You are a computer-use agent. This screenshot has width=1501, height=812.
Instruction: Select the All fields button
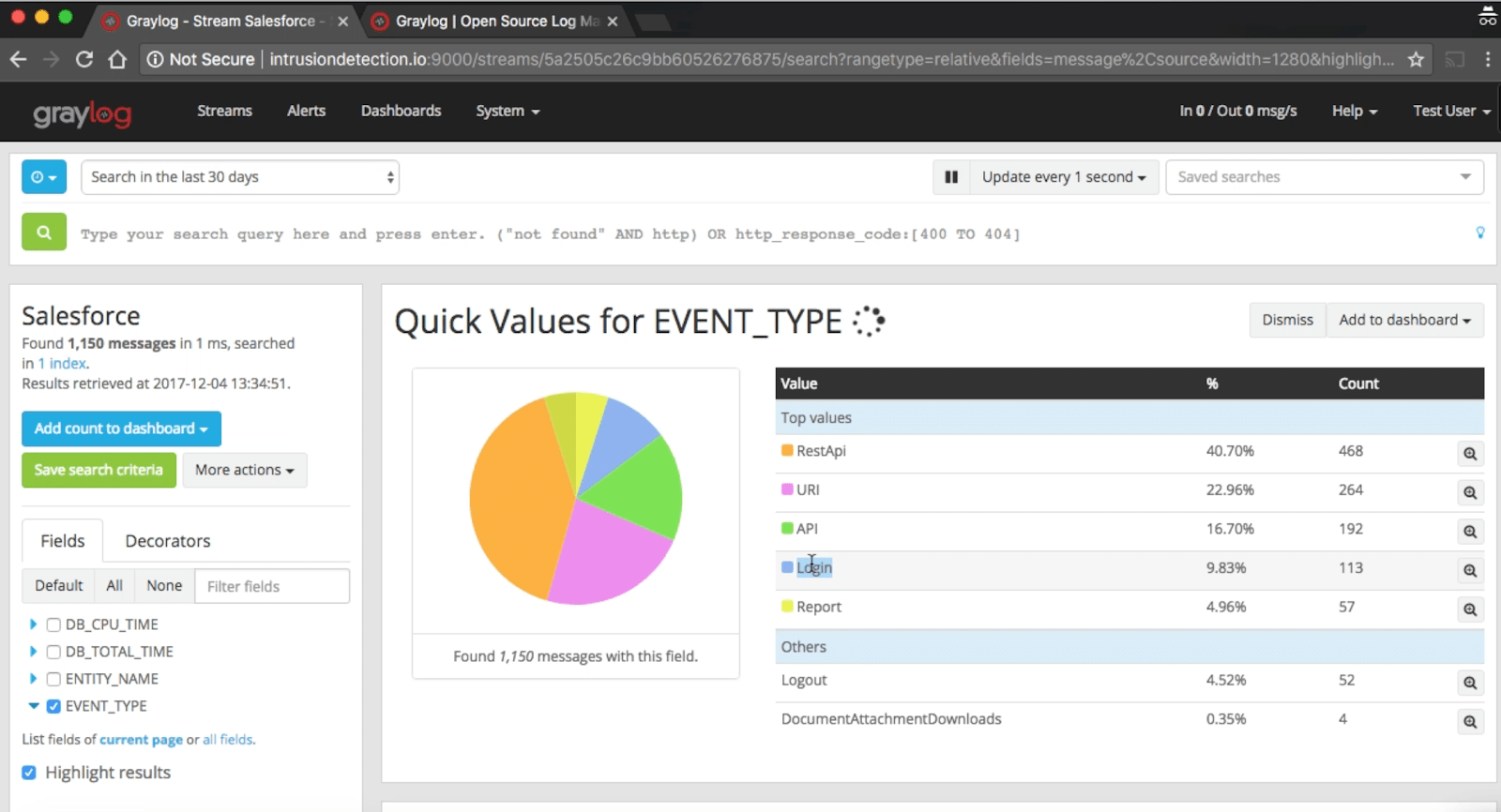[x=114, y=586]
